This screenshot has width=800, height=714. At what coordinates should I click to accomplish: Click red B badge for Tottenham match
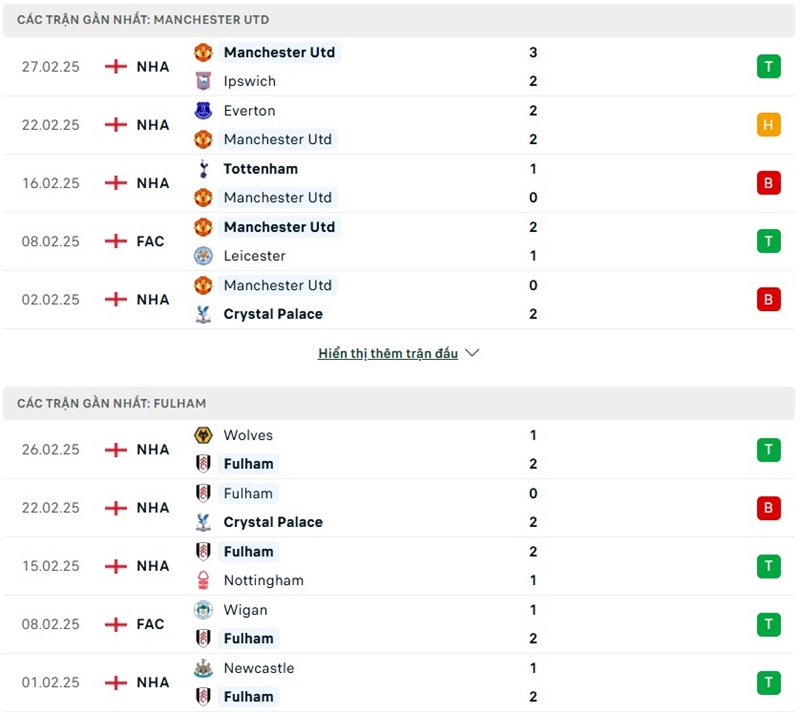pyautogui.click(x=768, y=183)
